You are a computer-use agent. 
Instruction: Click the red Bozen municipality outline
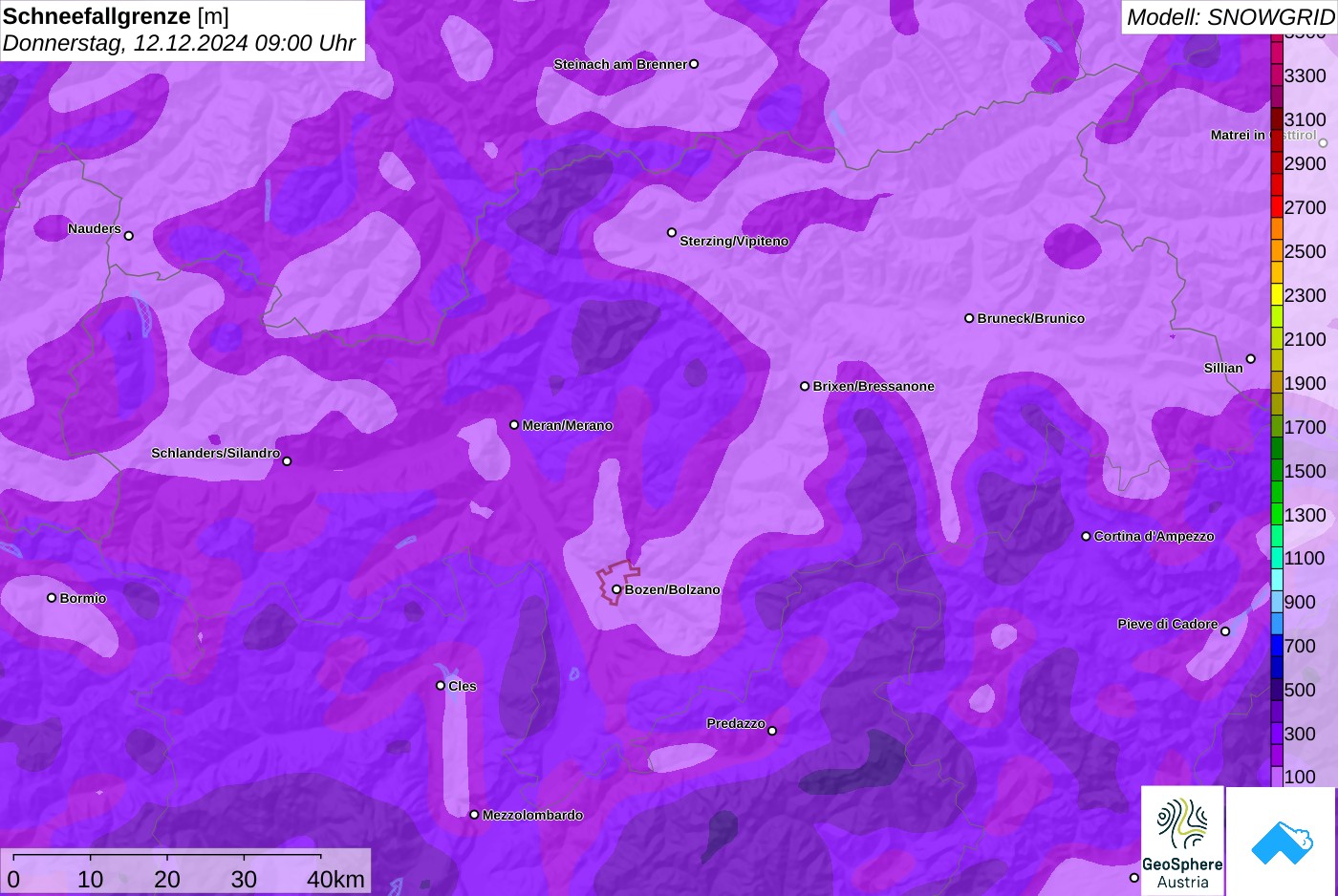point(617,583)
